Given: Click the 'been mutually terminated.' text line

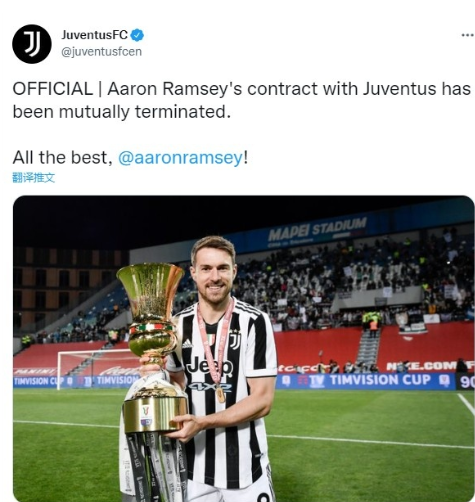Looking at the screenshot, I should tap(122, 112).
